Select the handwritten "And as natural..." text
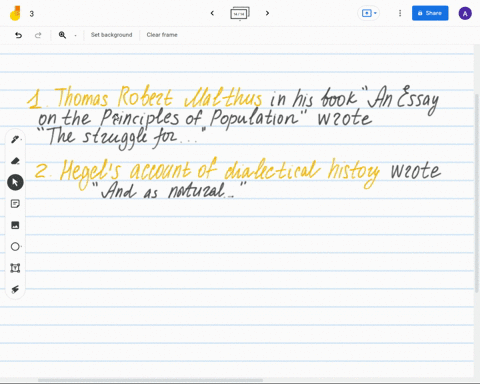Image resolution: width=480 pixels, height=384 pixels. 169,190
